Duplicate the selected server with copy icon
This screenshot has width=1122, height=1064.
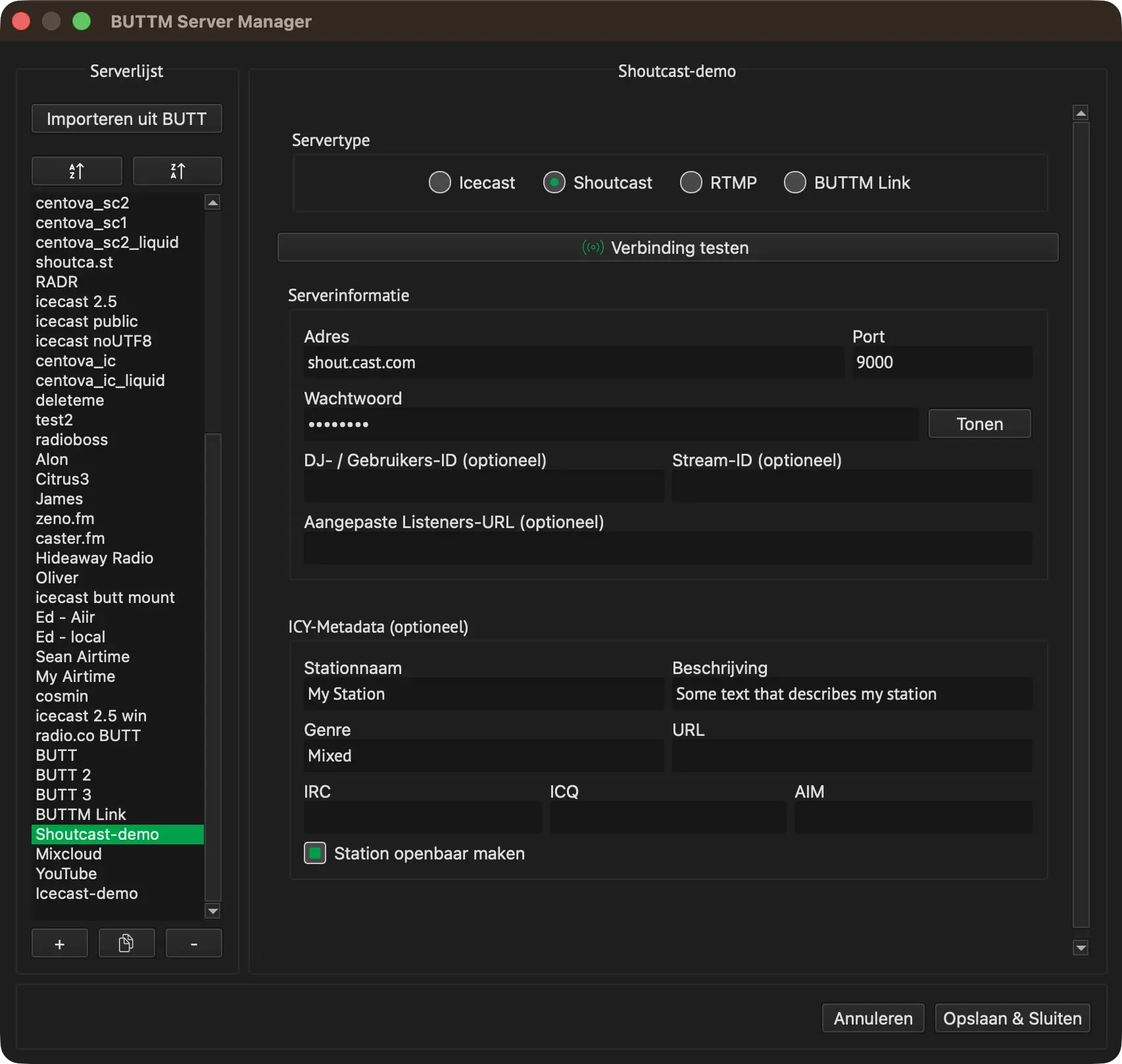coord(126,944)
